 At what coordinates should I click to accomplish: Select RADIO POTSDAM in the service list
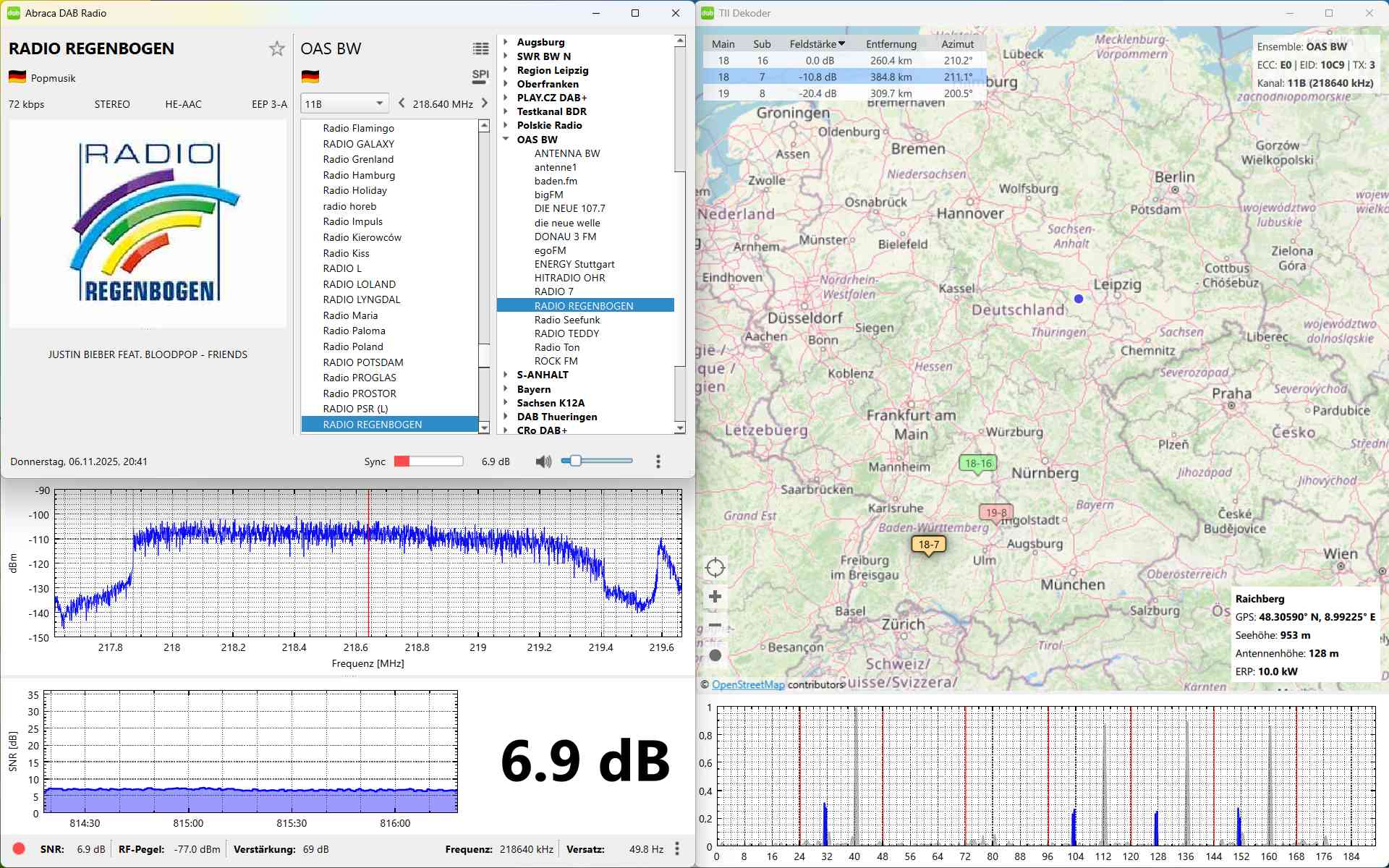362,362
